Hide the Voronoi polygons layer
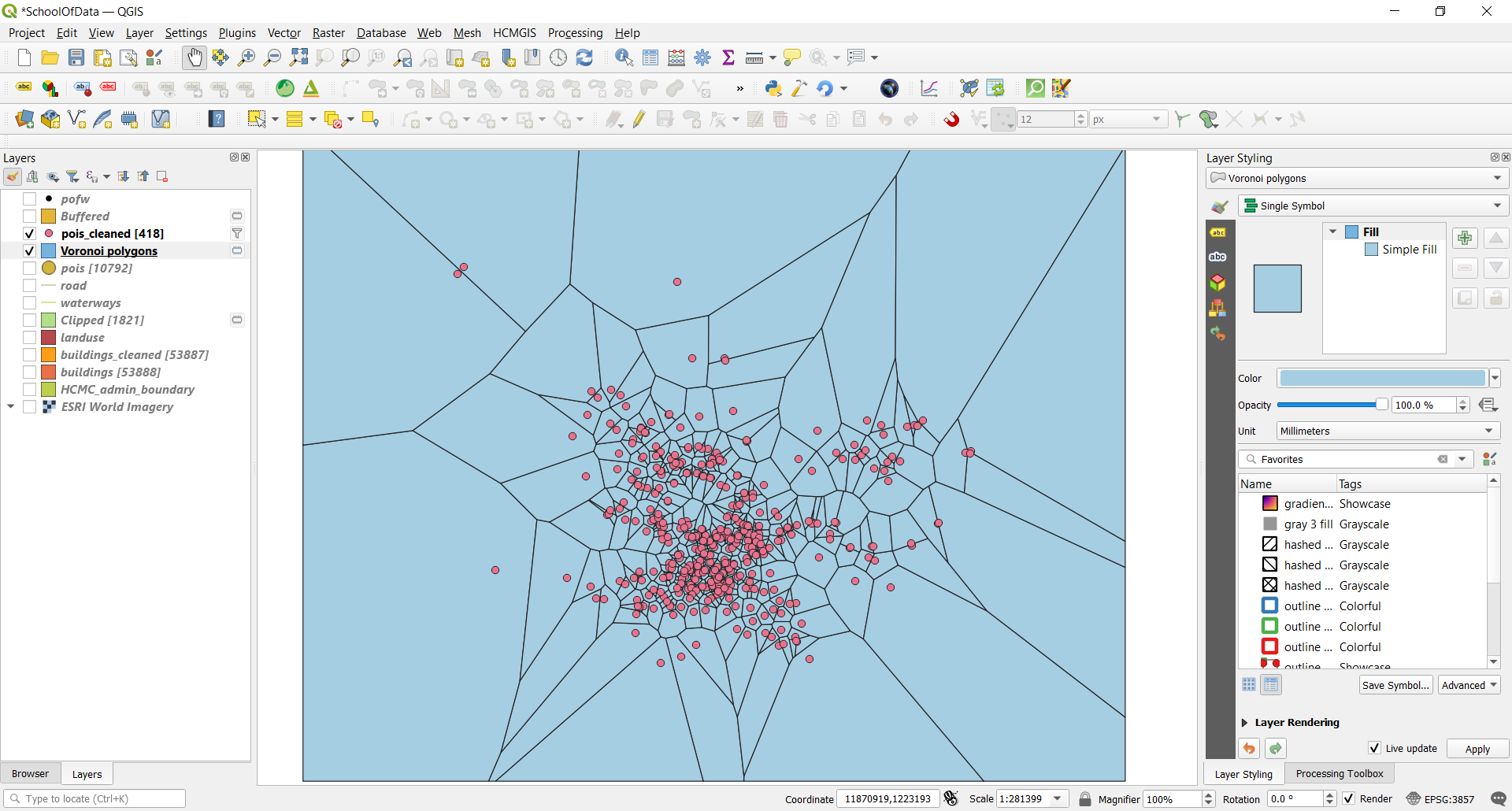1512x811 pixels. click(x=29, y=251)
